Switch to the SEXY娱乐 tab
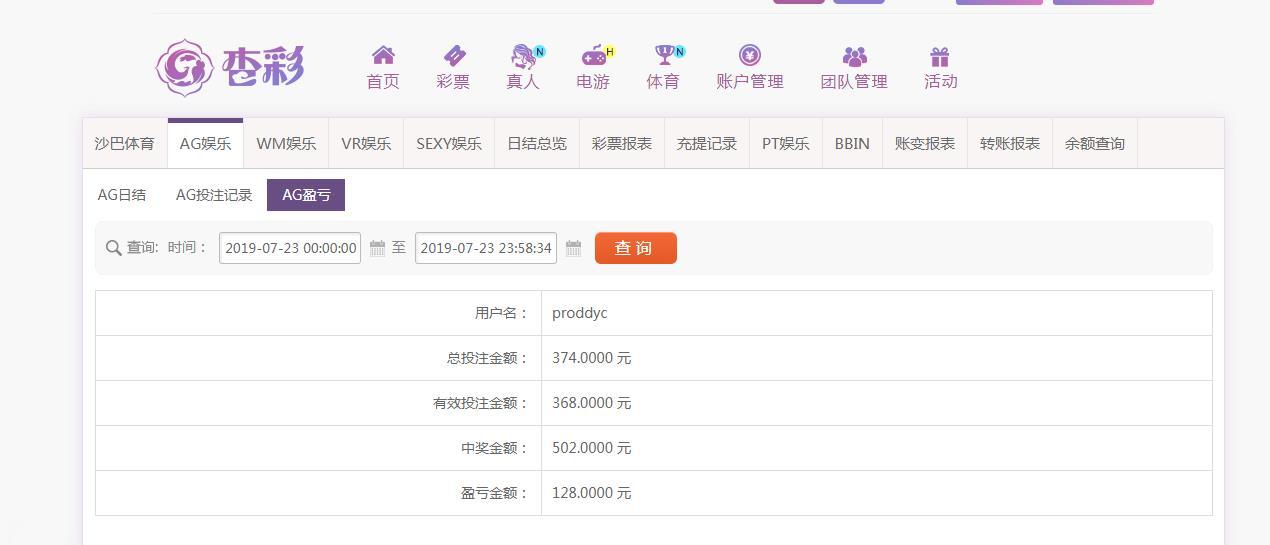 (x=449, y=143)
